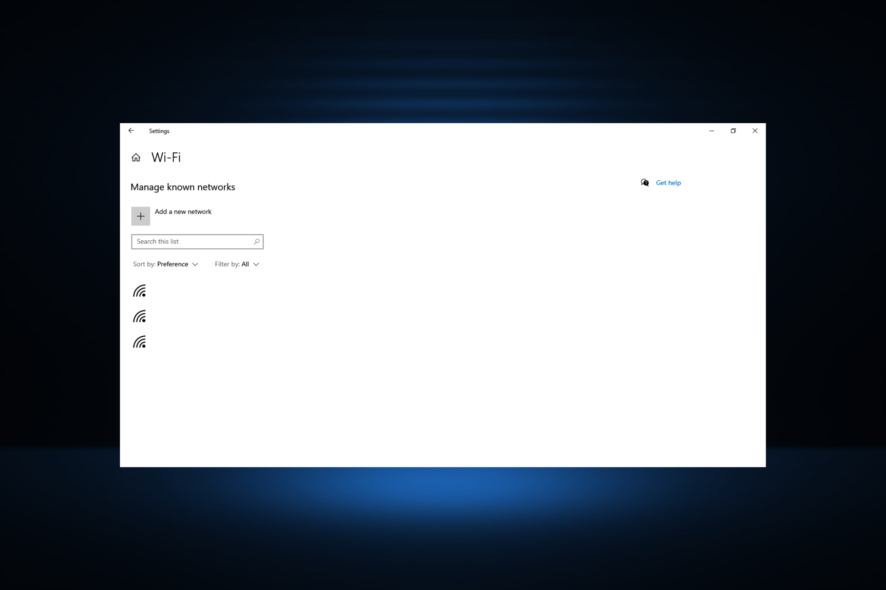
Task: Select the third known network entry
Action: pyautogui.click(x=200, y=340)
